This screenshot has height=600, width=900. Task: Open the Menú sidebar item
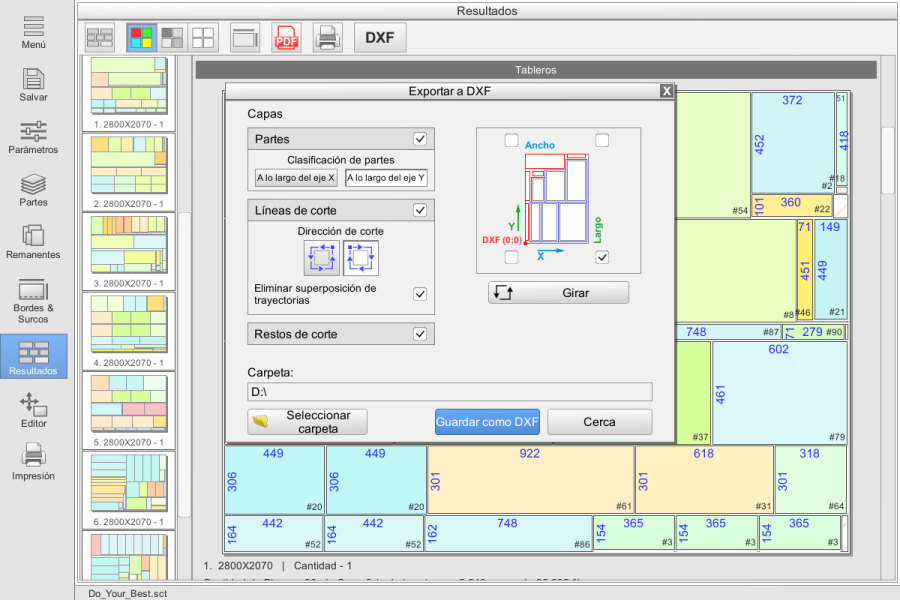coord(33,32)
